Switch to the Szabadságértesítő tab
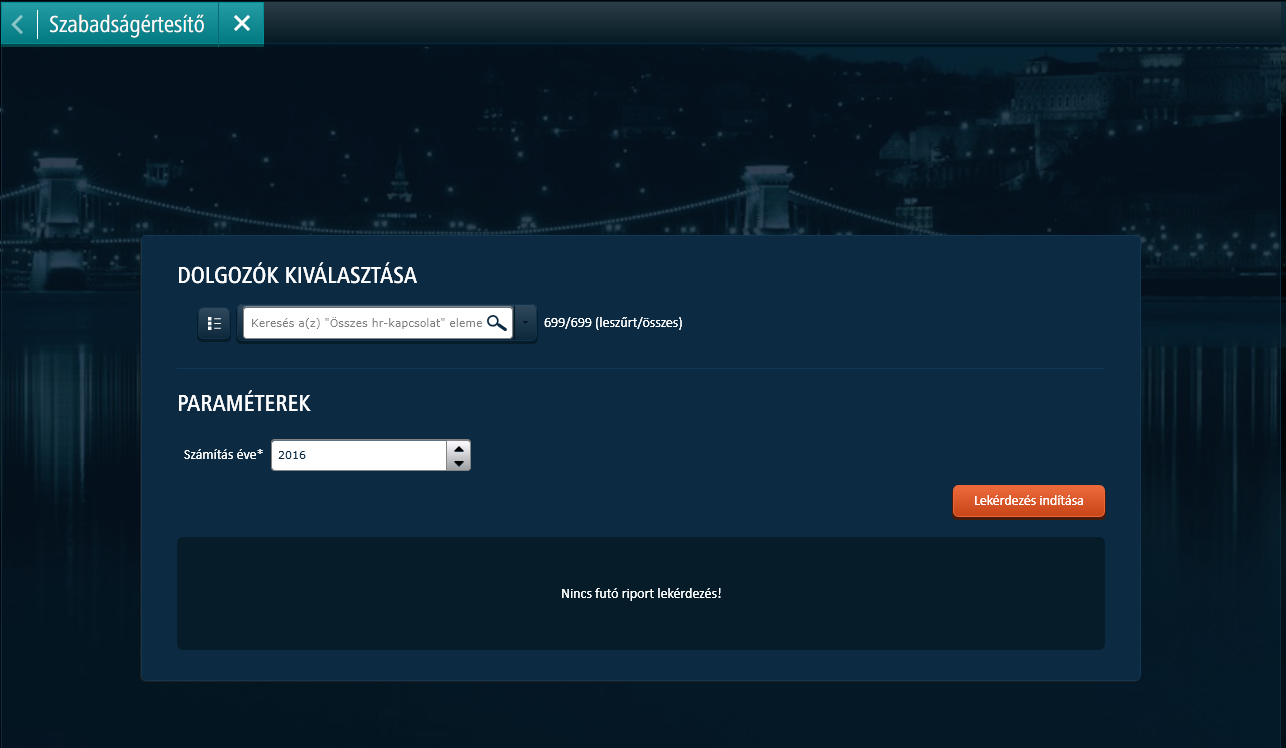Viewport: 1286px width, 748px height. (127, 24)
